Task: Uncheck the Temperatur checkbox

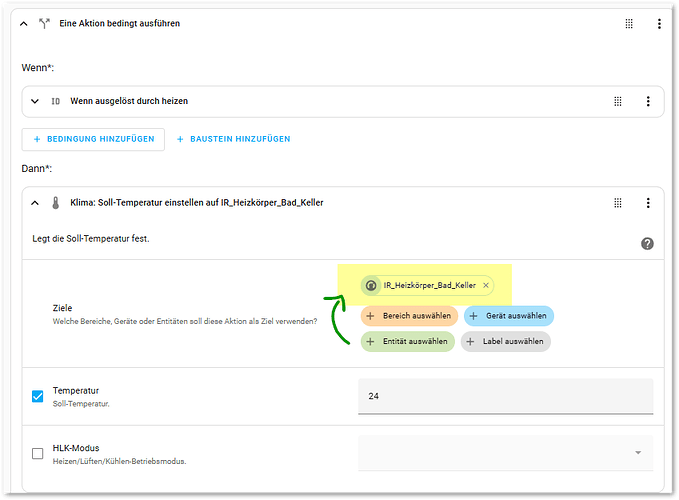Action: pyautogui.click(x=38, y=396)
